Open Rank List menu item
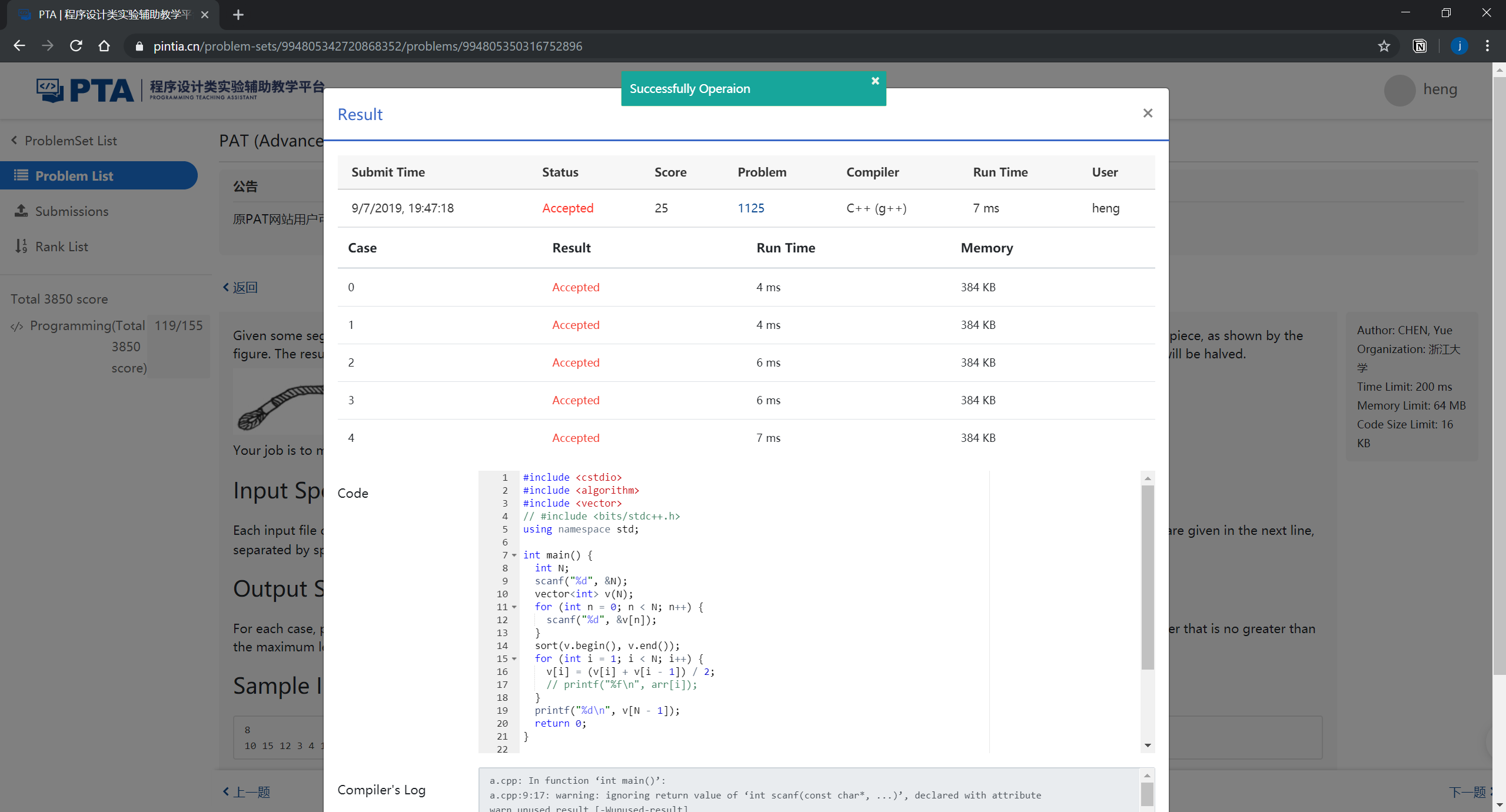 (x=52, y=246)
